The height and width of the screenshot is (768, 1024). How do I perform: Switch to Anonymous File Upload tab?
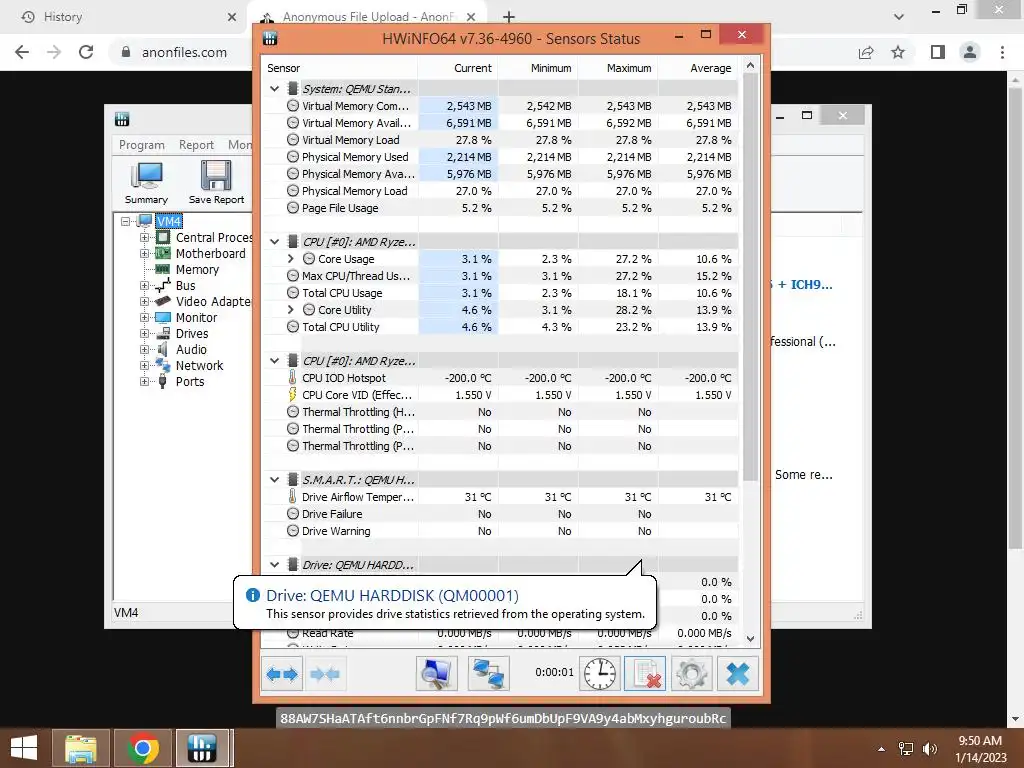tap(366, 17)
